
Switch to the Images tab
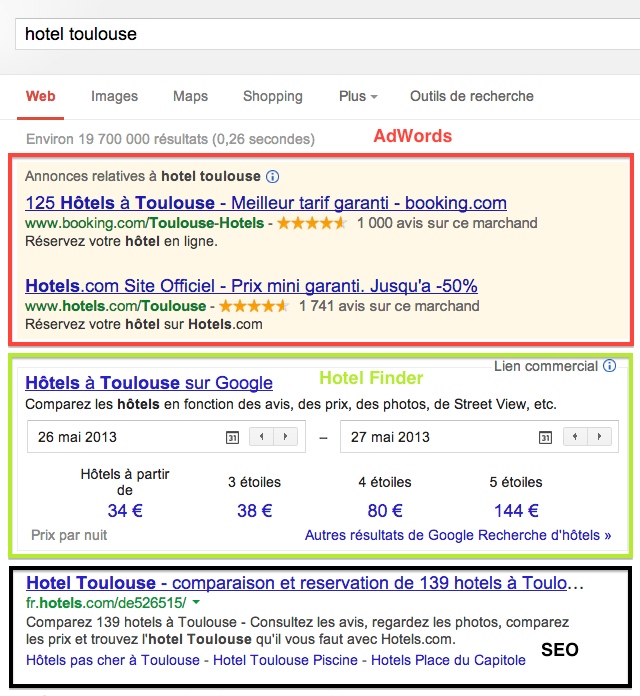coord(115,96)
